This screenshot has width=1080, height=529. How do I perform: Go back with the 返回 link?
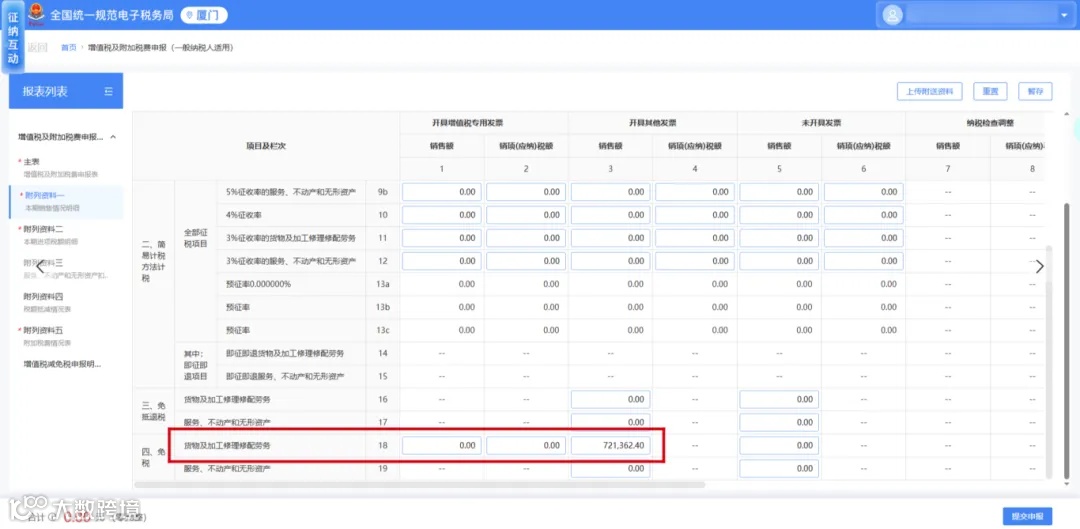pos(37,48)
